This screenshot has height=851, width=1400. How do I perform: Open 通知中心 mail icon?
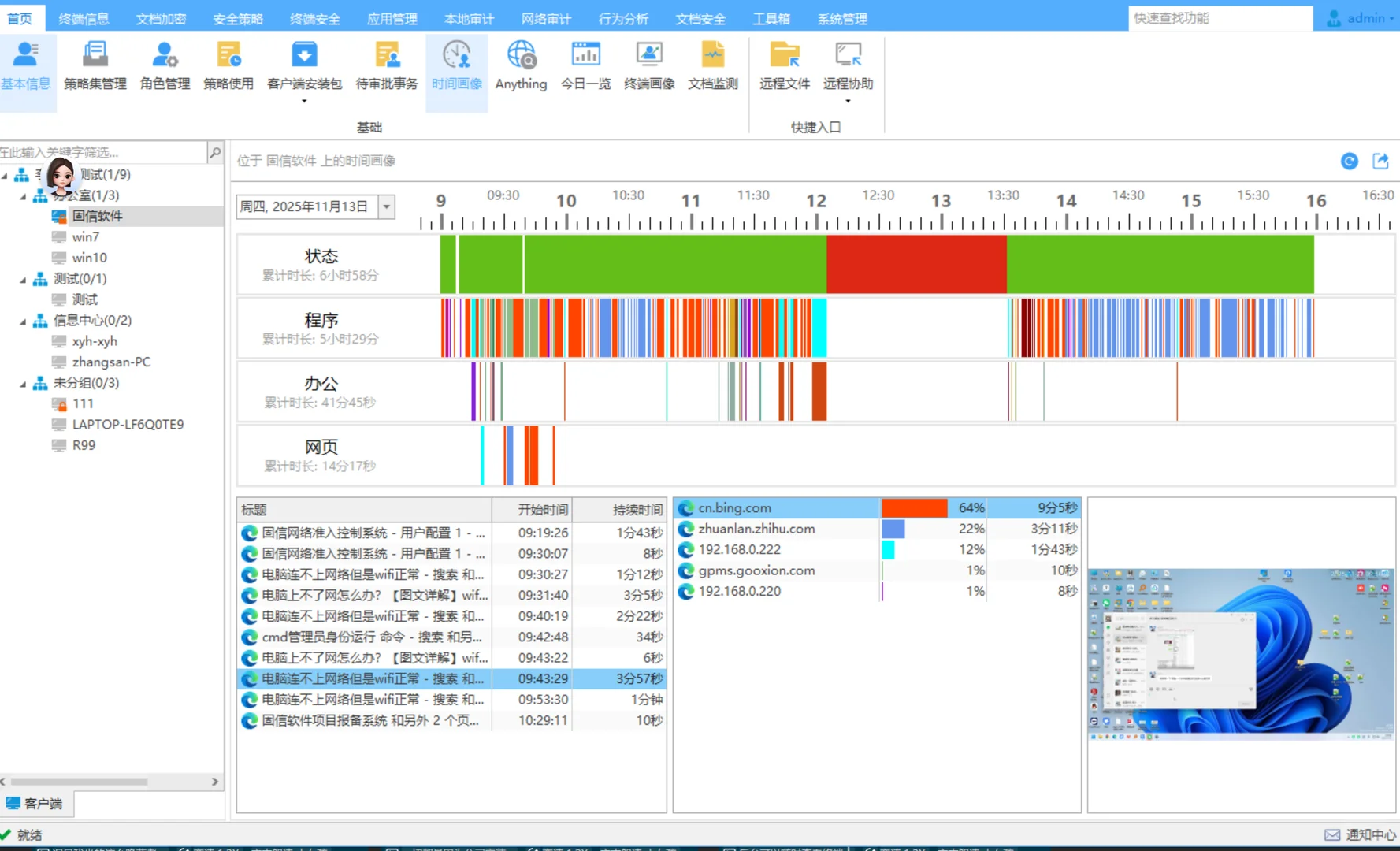click(1331, 834)
